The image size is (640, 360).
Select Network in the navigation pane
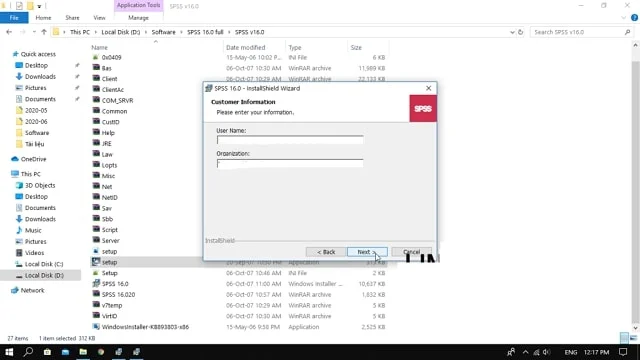[x=32, y=290]
